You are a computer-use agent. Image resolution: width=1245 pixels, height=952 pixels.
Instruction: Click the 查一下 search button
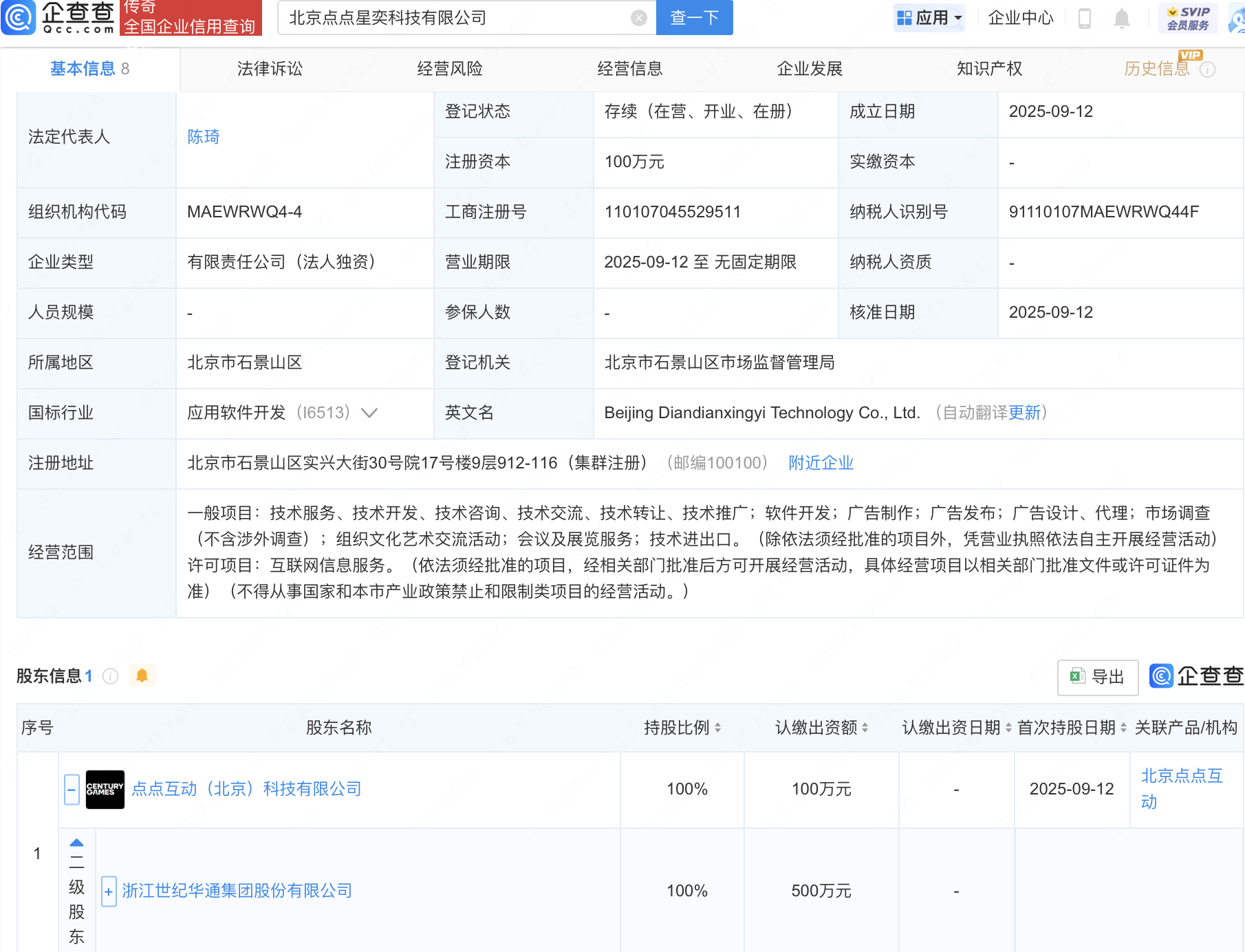(x=694, y=18)
